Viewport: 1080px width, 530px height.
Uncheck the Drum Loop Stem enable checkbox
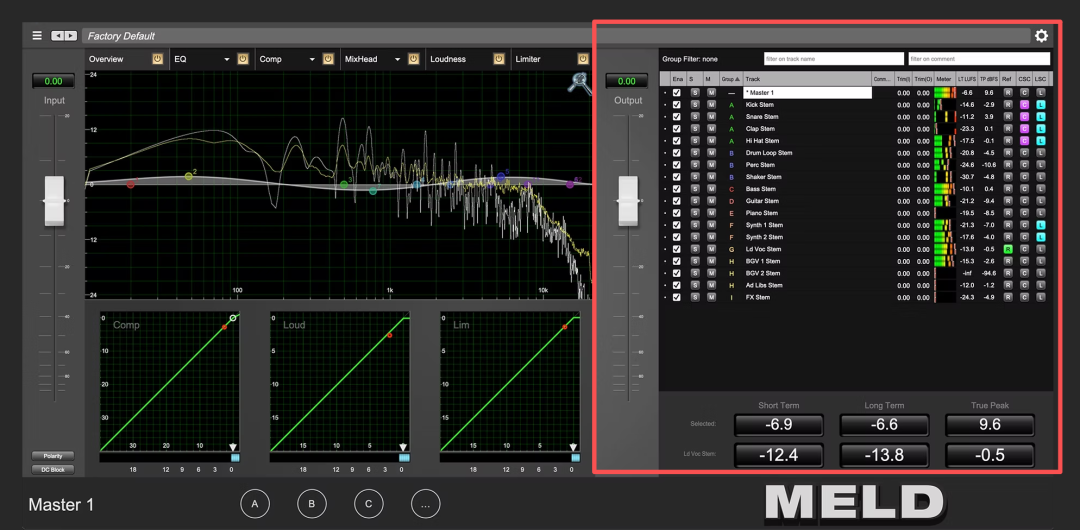677,153
